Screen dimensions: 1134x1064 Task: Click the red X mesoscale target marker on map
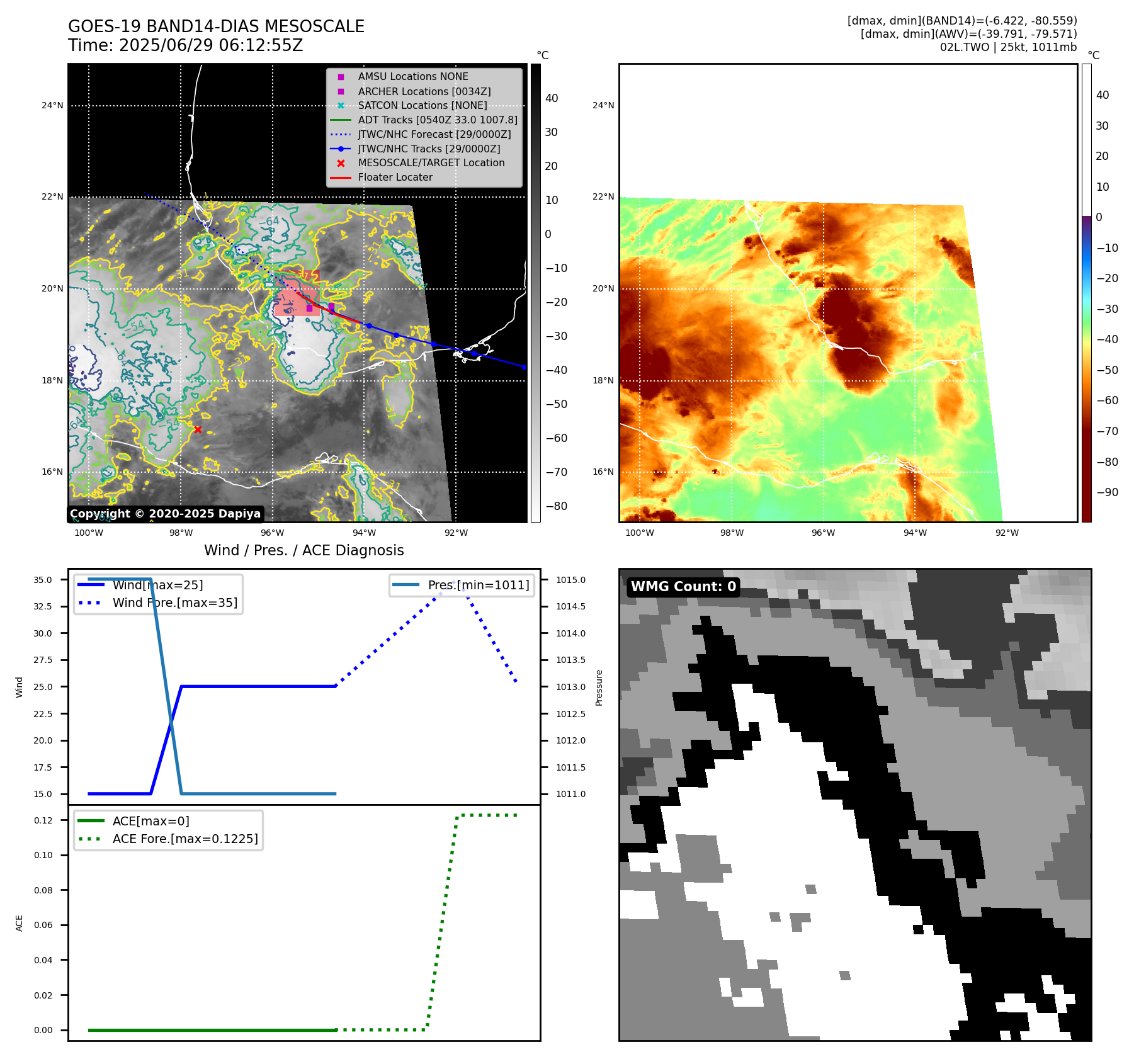pos(198,429)
